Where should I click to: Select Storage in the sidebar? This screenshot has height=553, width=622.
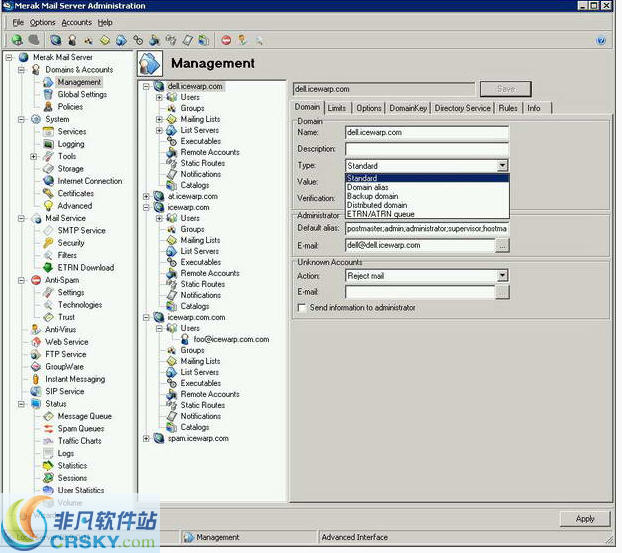click(71, 169)
